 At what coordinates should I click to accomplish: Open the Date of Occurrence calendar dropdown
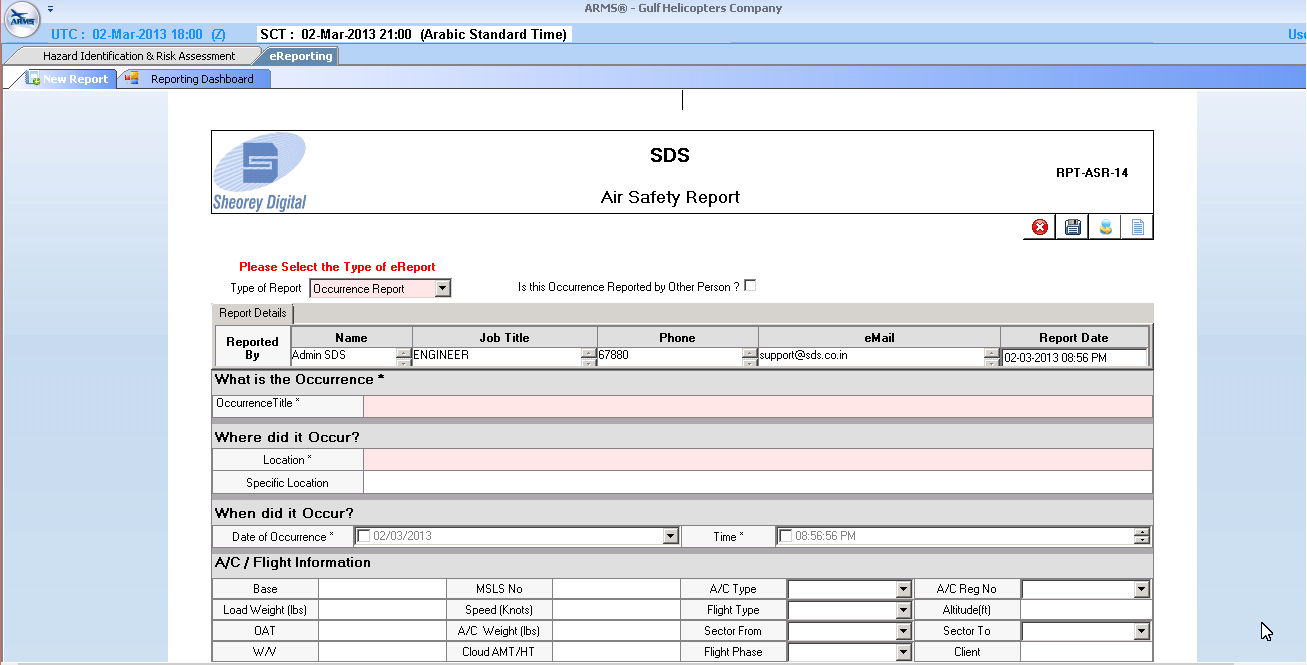(670, 537)
